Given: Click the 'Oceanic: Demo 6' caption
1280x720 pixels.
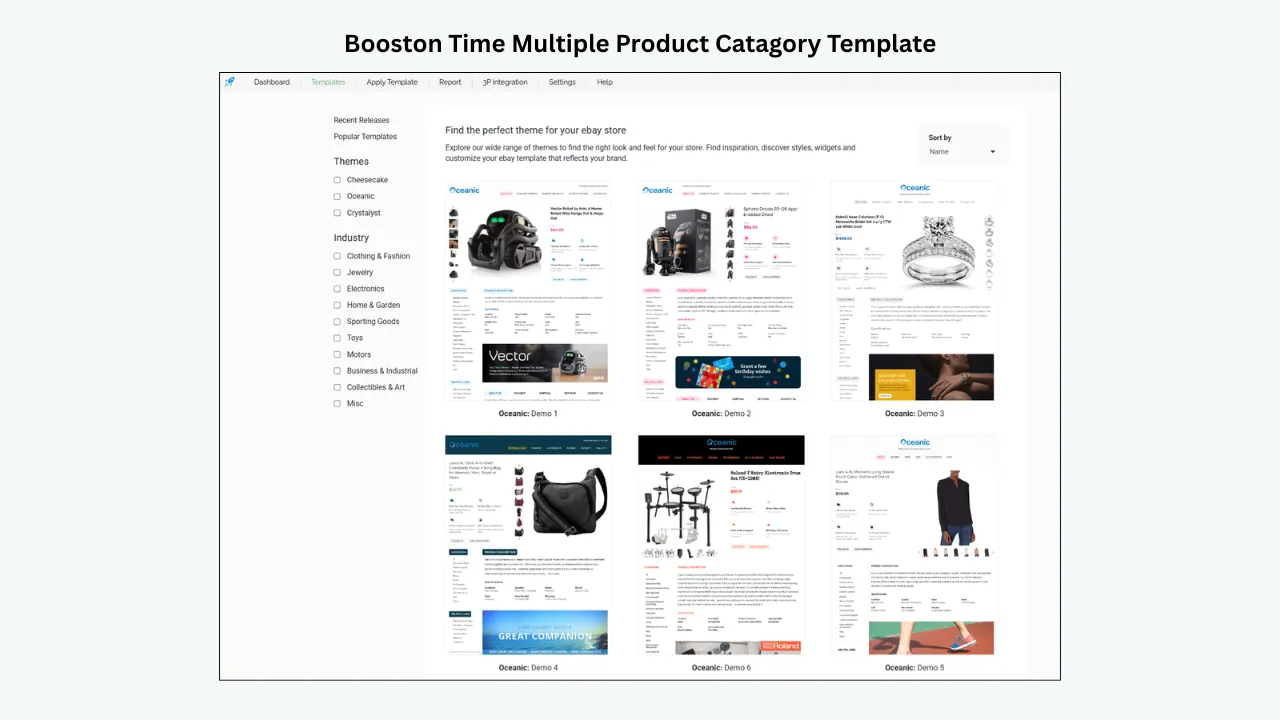Looking at the screenshot, I should click(721, 667).
